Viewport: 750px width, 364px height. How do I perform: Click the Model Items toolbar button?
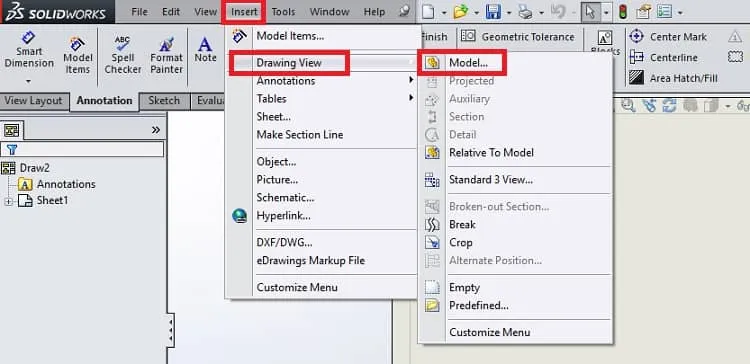[x=77, y=56]
